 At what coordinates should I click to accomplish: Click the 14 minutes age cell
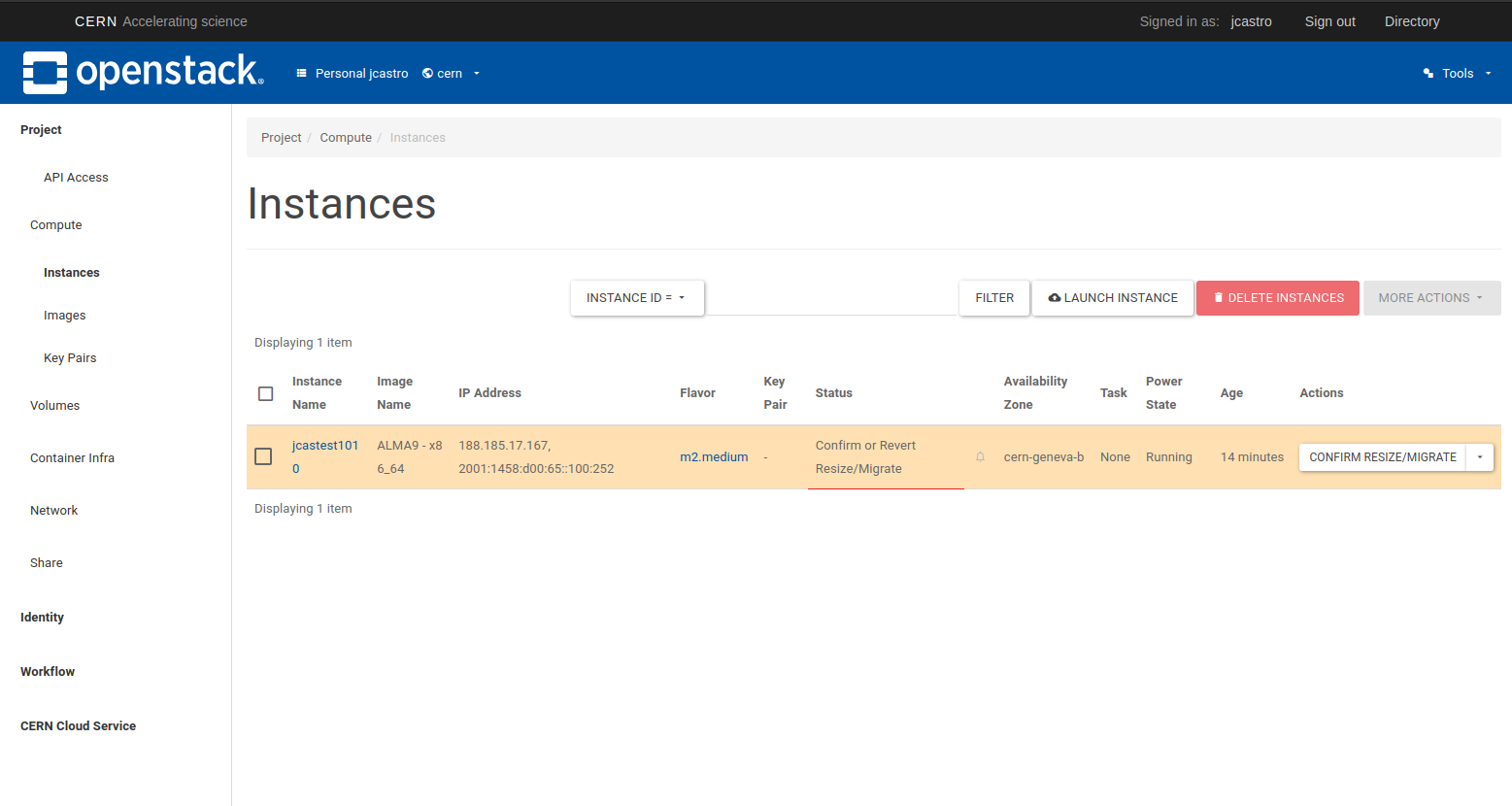(x=1252, y=457)
